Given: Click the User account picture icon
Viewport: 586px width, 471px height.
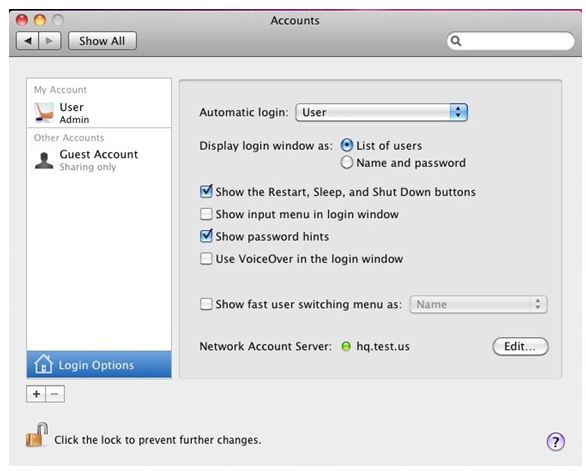Looking at the screenshot, I should (44, 113).
